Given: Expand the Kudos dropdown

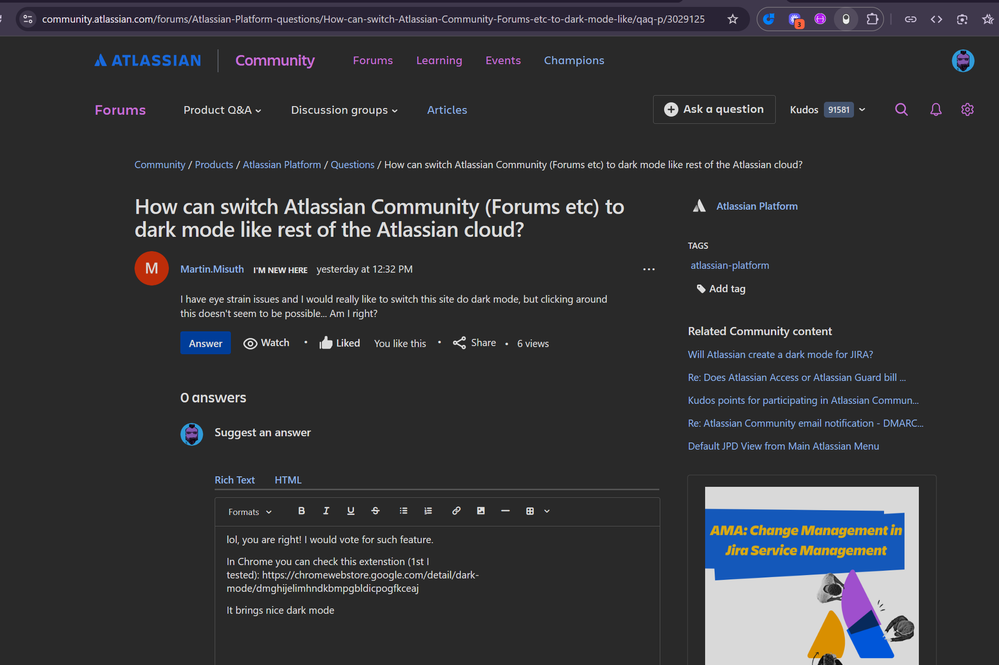Looking at the screenshot, I should [862, 110].
